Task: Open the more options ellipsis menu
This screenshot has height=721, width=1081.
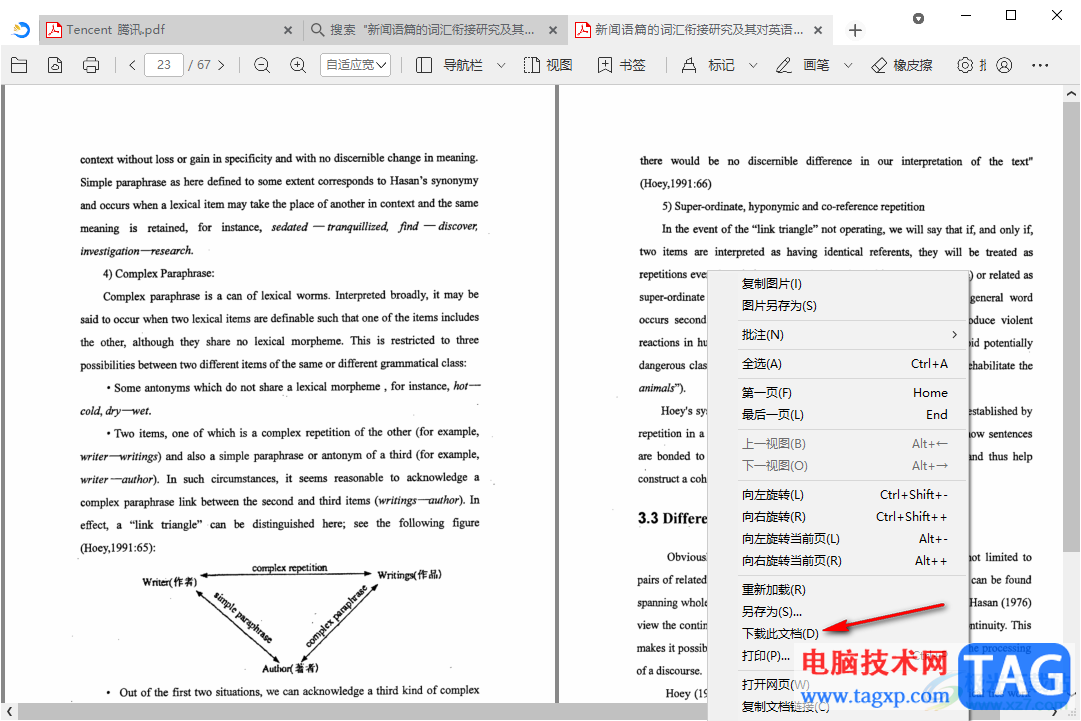Action: (1040, 65)
